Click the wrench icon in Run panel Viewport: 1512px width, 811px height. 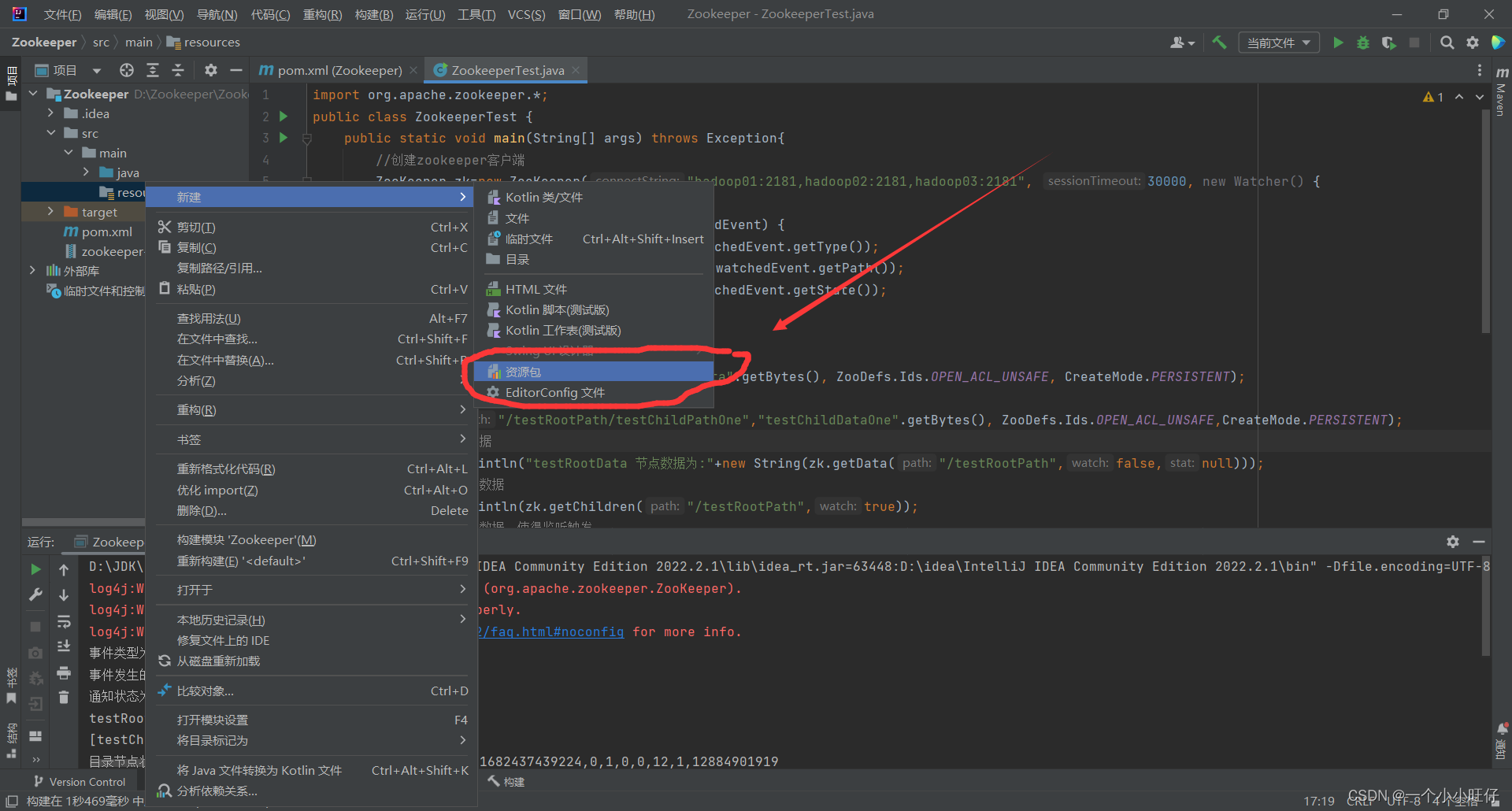pyautogui.click(x=35, y=594)
